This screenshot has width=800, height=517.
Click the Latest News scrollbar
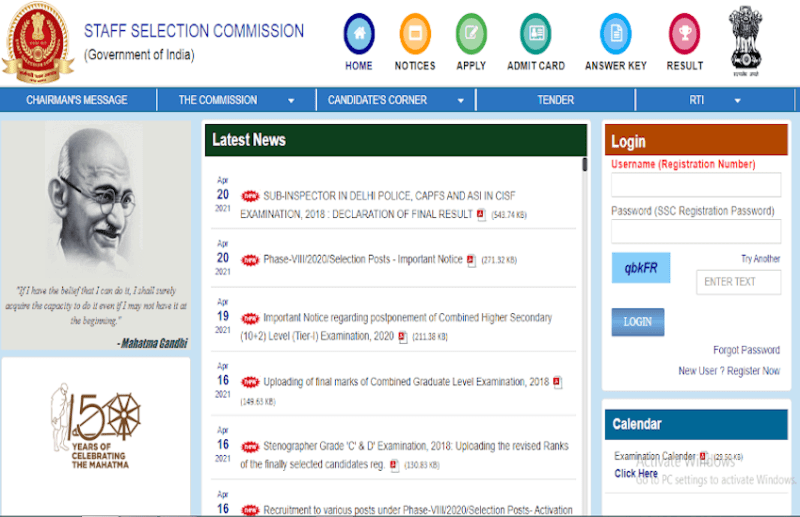tap(584, 300)
